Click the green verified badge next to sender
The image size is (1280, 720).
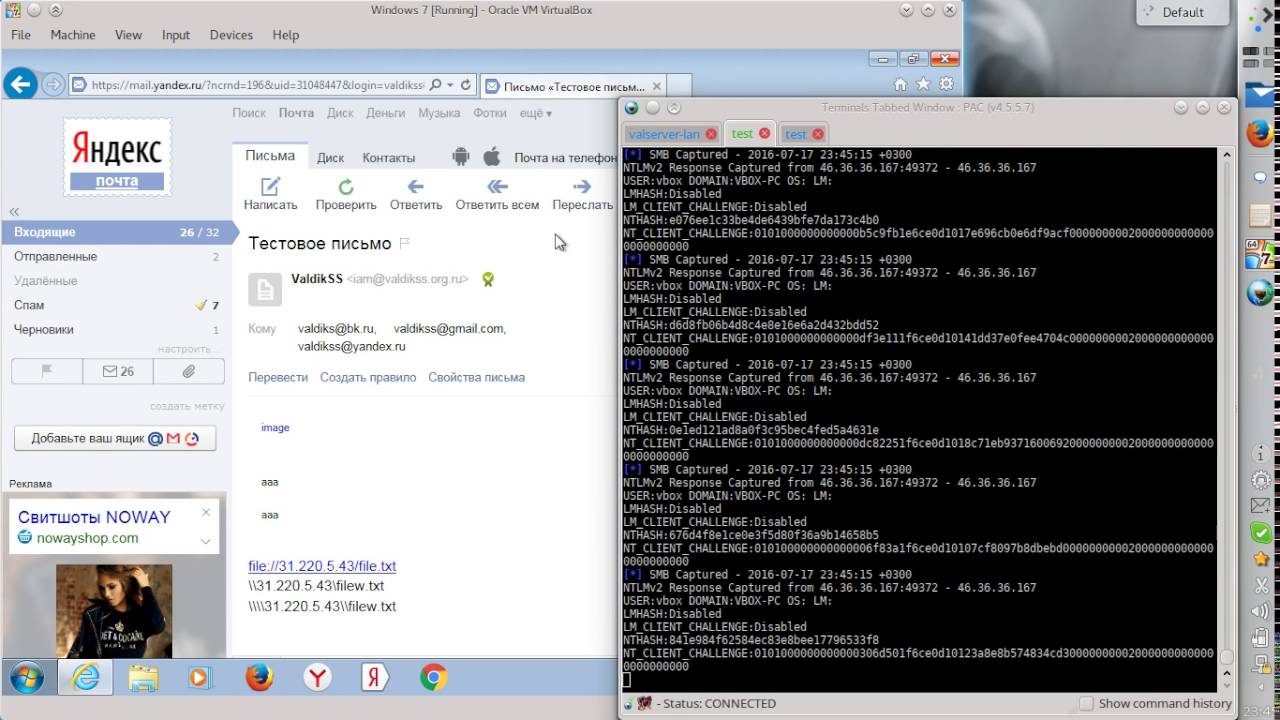pos(488,280)
